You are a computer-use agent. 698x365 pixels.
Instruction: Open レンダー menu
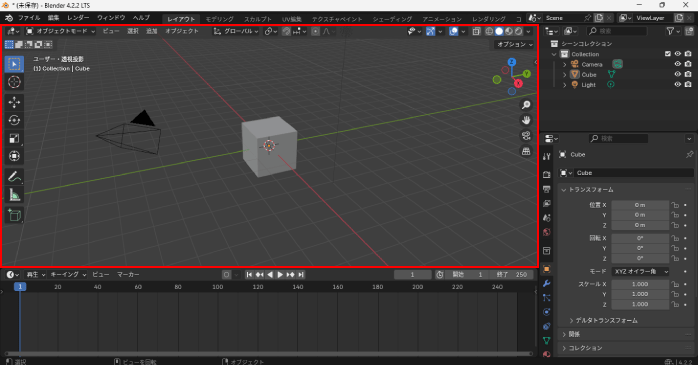click(78, 18)
